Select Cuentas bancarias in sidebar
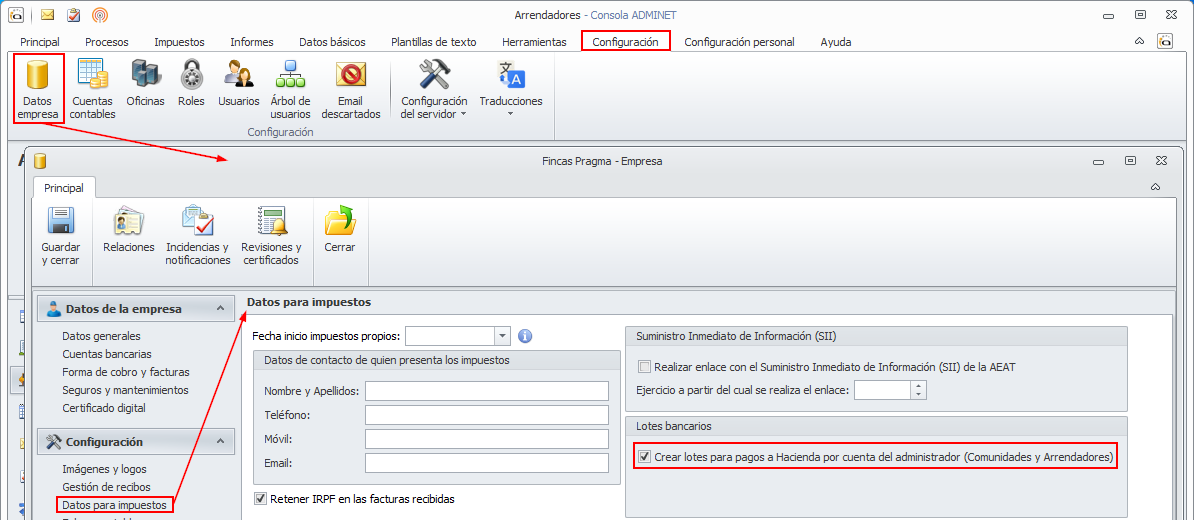1194x520 pixels. pos(107,354)
